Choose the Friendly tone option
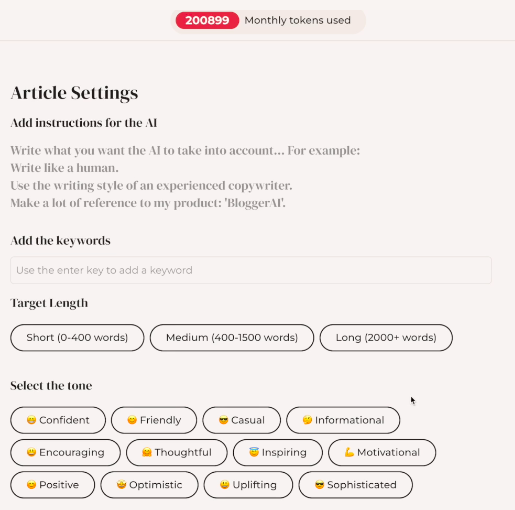 pos(154,420)
